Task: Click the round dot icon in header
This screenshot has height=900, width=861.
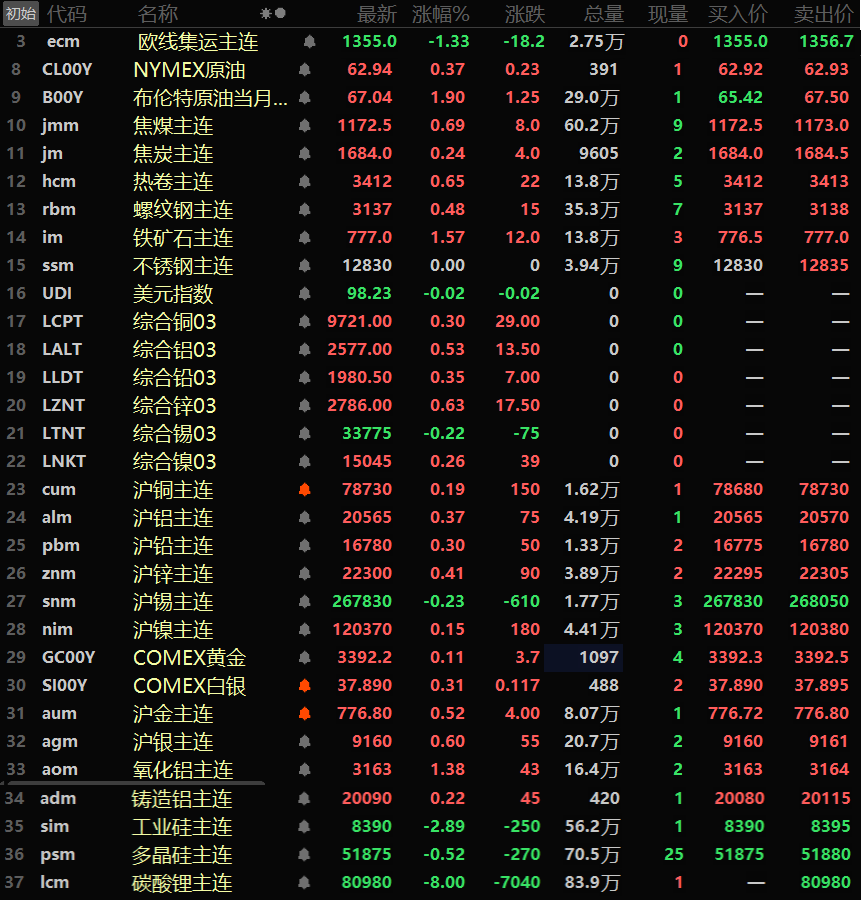Action: (280, 14)
